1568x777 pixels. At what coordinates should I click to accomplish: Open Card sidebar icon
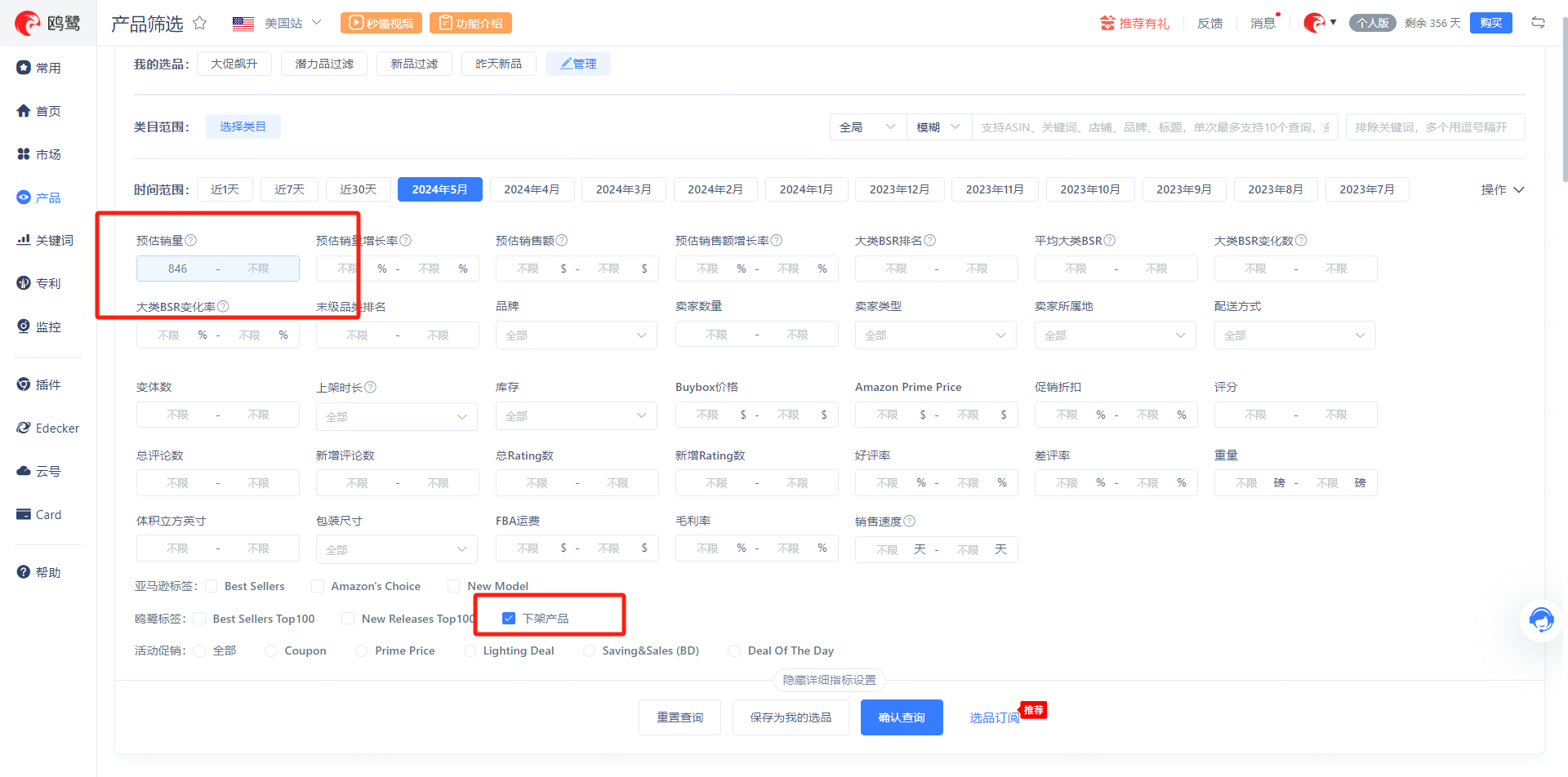(x=24, y=514)
